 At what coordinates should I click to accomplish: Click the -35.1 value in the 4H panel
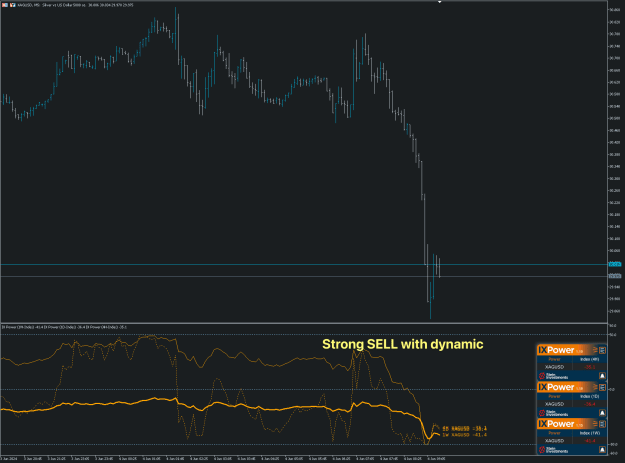tap(590, 367)
